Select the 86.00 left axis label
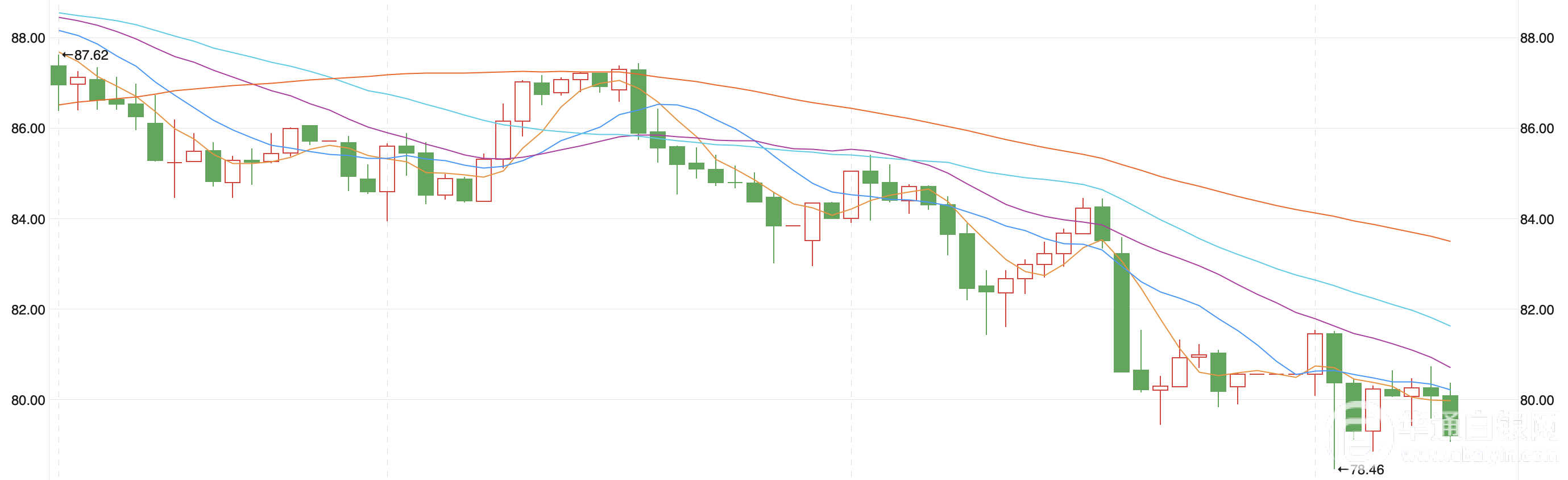The width and height of the screenshot is (1568, 480). tap(28, 129)
